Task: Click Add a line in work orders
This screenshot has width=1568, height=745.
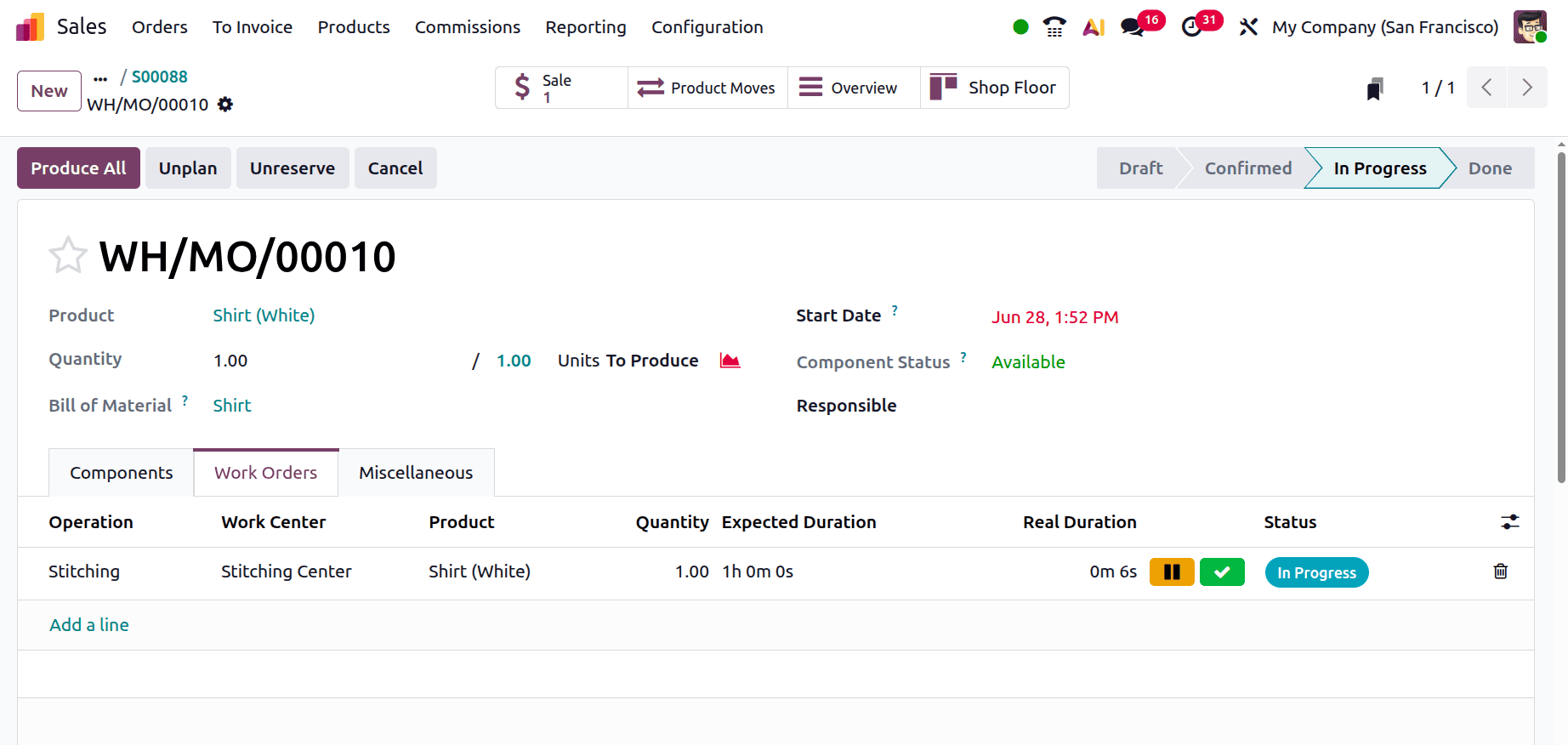Action: 89,625
